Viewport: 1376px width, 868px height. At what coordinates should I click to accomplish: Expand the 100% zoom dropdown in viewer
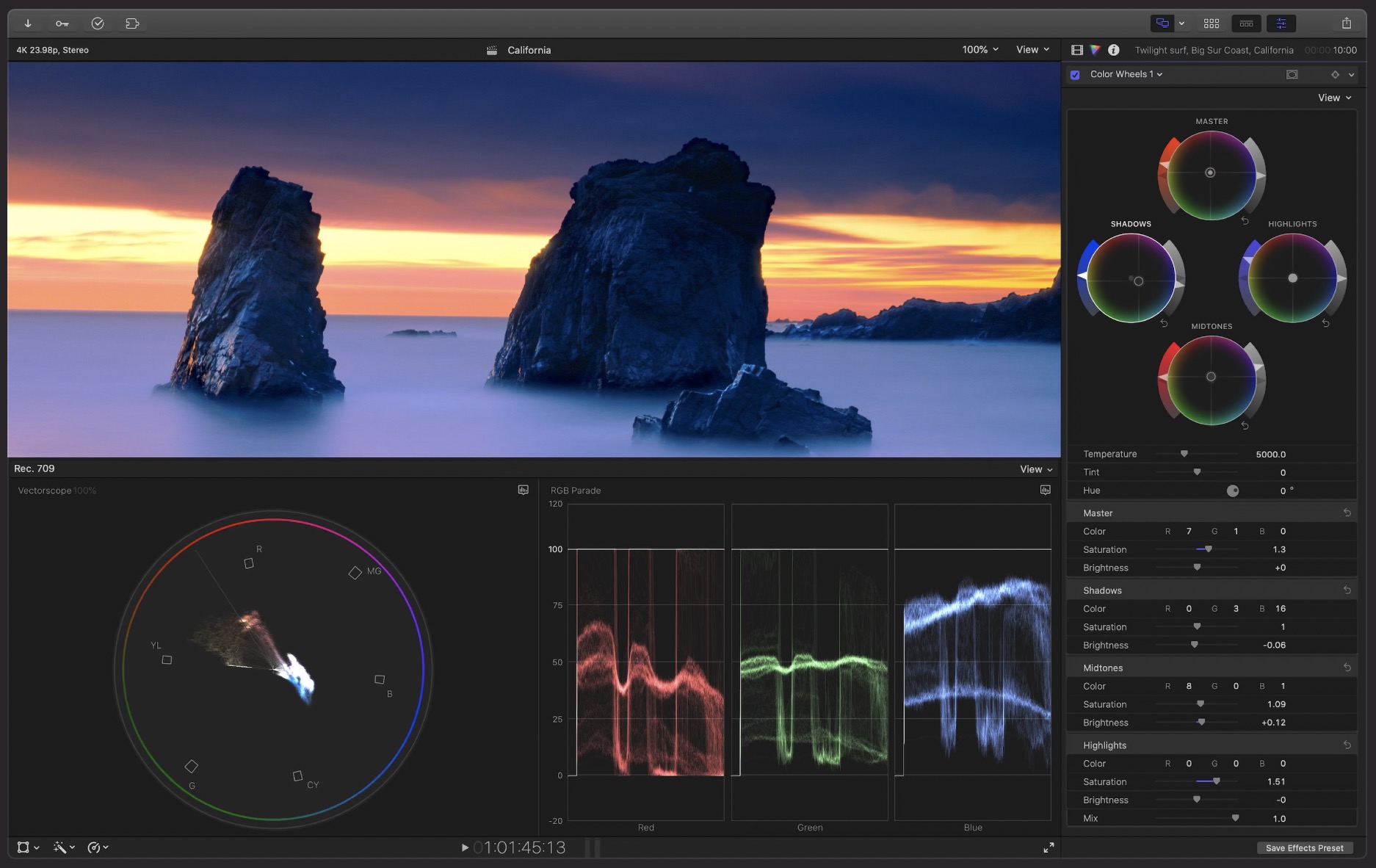point(980,50)
